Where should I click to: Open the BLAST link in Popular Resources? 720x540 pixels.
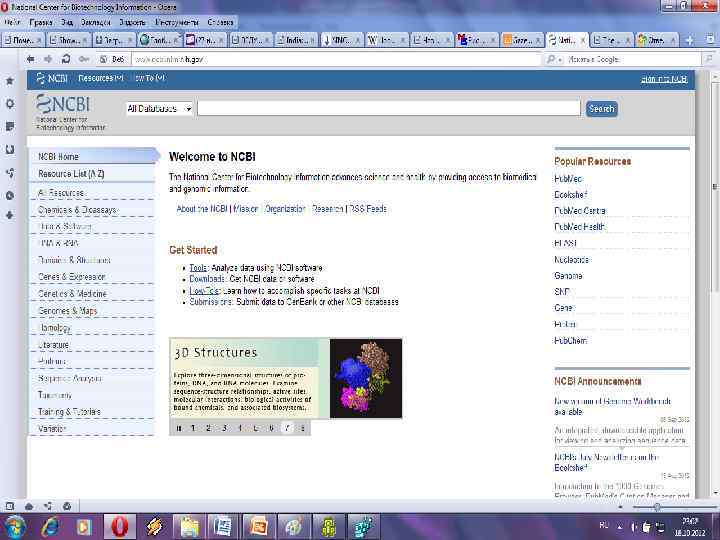coord(565,243)
